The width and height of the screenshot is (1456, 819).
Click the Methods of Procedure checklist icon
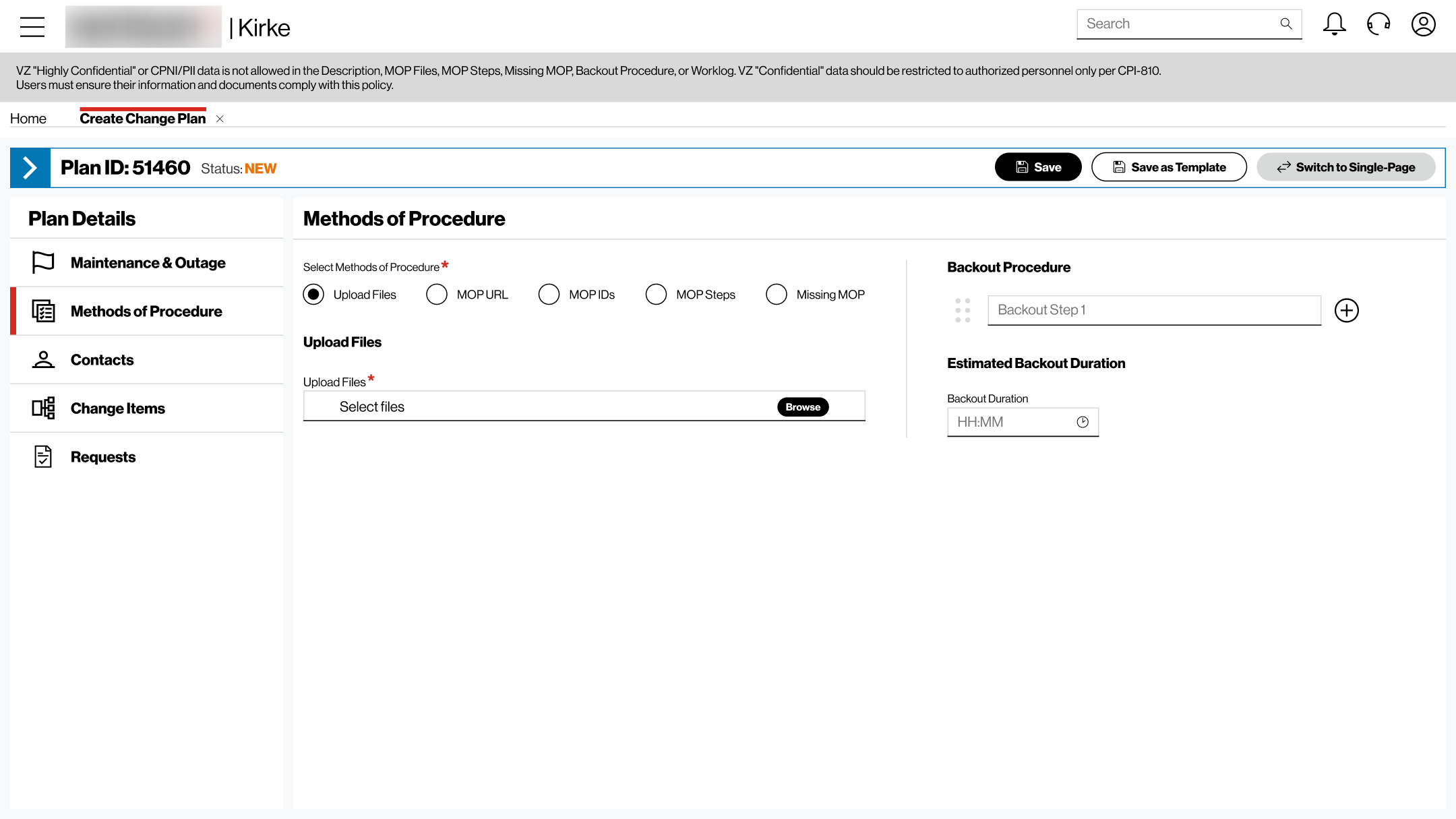[x=43, y=311]
